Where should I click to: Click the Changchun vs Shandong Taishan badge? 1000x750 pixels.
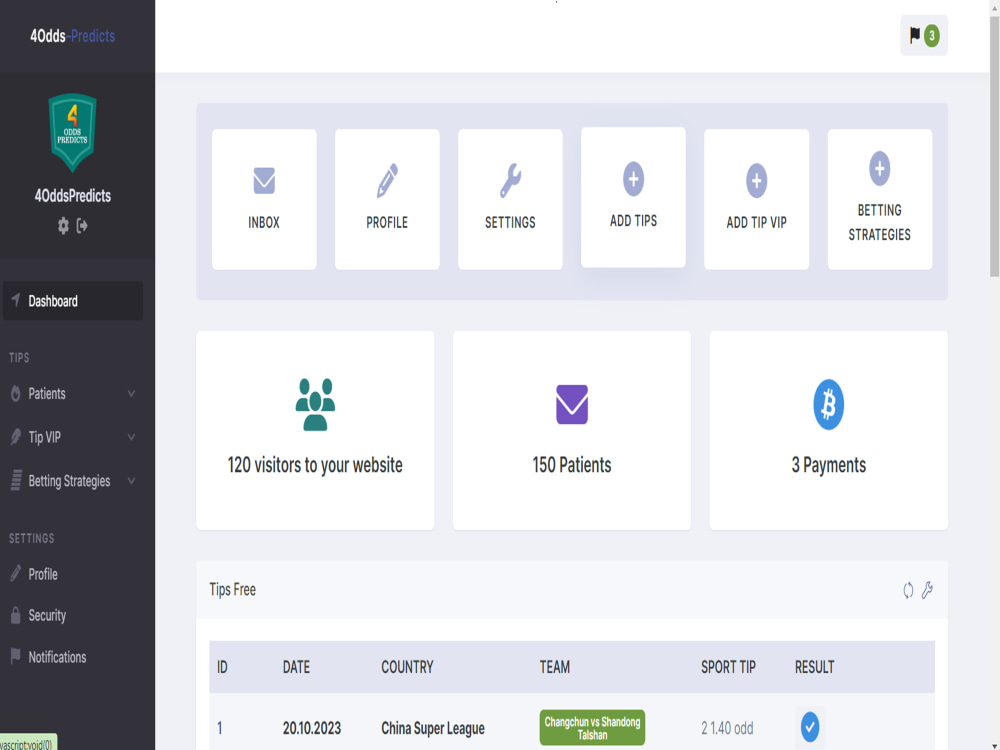[592, 728]
